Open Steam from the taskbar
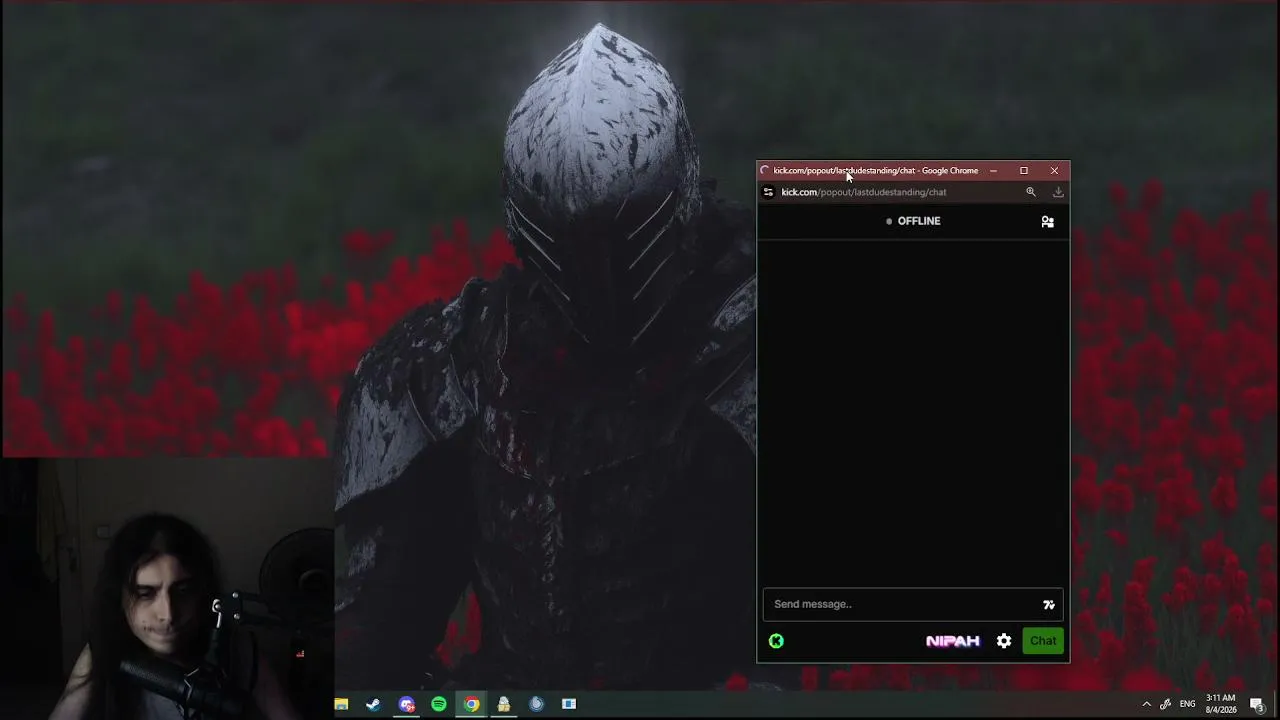This screenshot has height=720, width=1280. coord(373,704)
